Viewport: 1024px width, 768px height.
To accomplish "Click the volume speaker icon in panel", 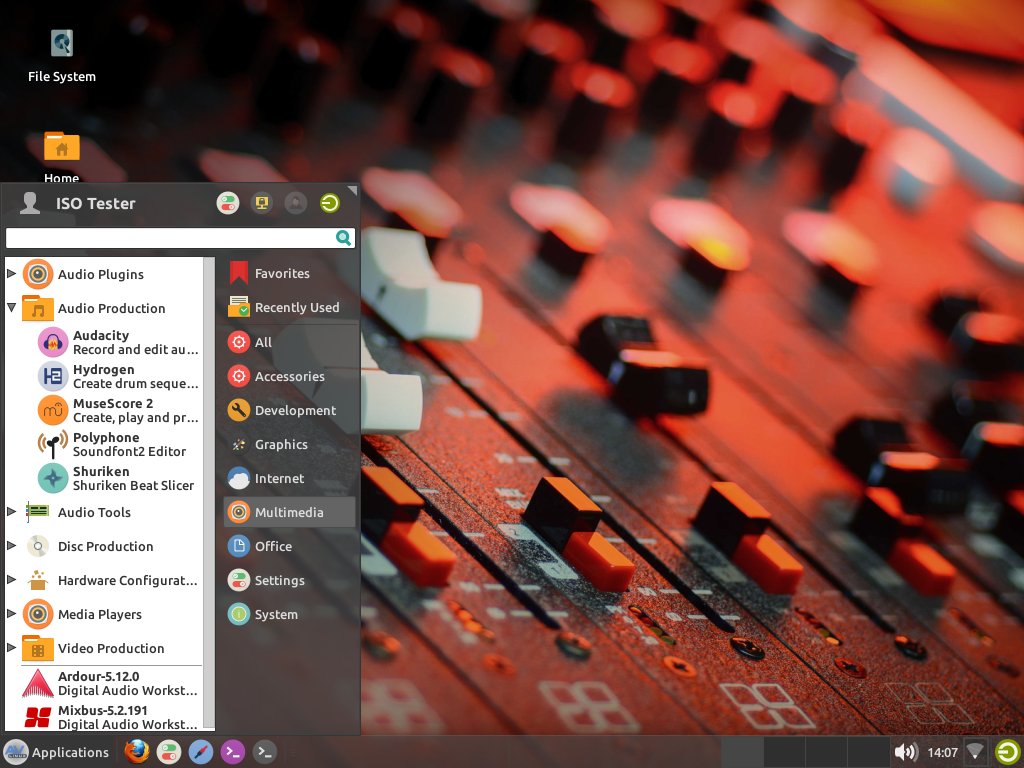I will (x=906, y=752).
